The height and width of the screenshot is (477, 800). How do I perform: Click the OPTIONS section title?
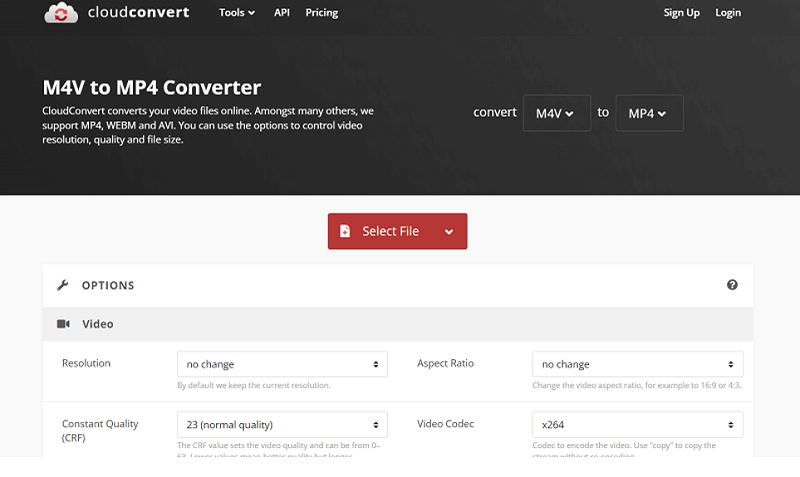[108, 286]
